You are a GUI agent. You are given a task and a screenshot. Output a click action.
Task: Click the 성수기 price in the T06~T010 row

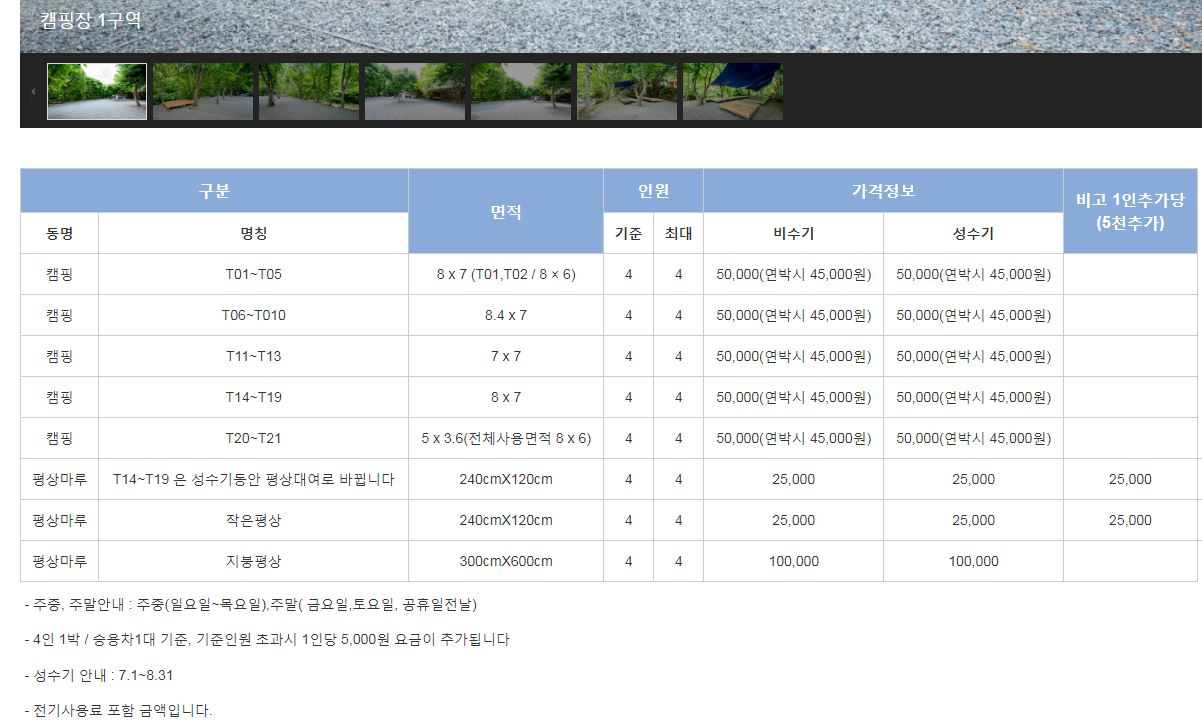click(x=973, y=315)
